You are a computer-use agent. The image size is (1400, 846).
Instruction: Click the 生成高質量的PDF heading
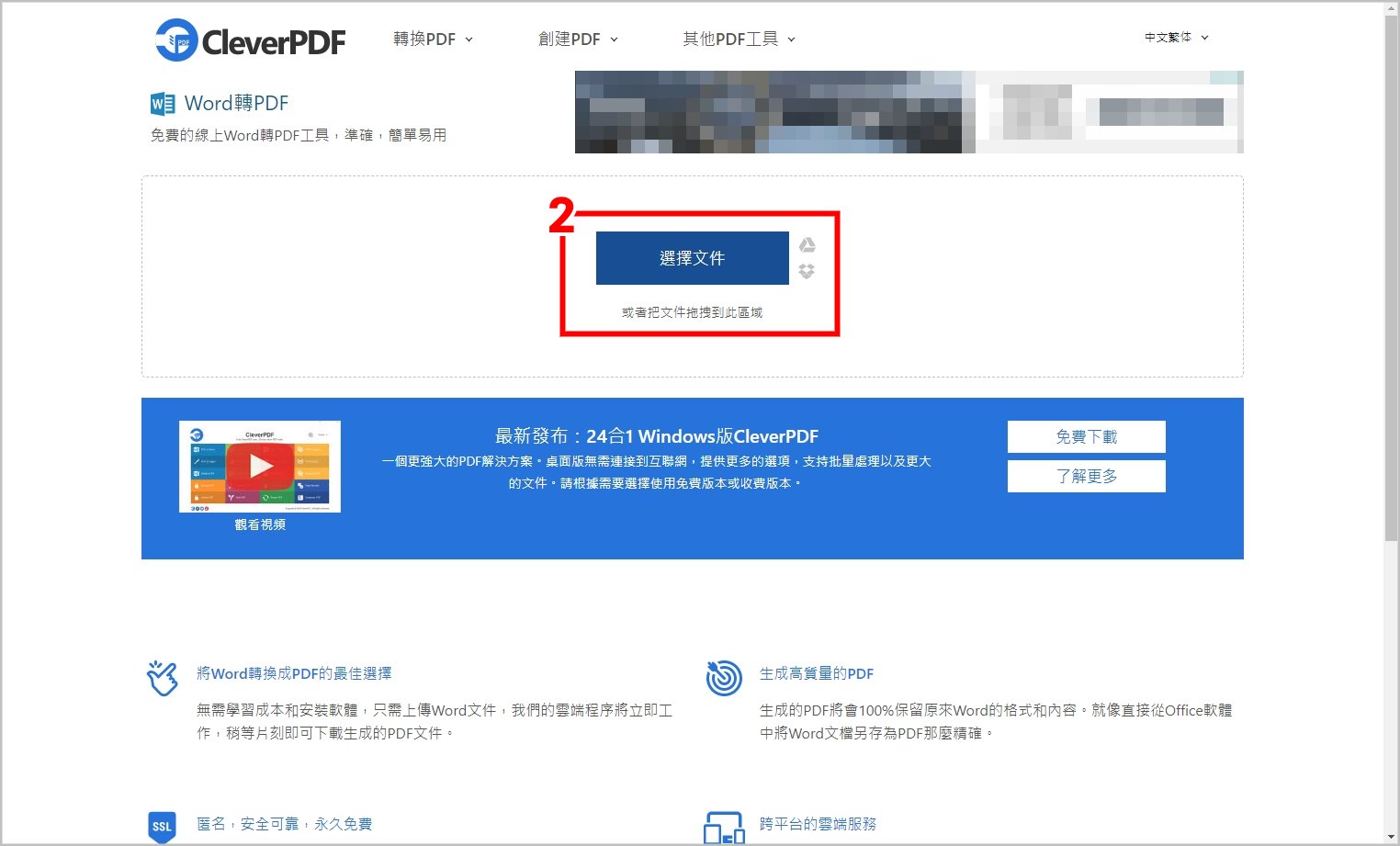pos(817,673)
